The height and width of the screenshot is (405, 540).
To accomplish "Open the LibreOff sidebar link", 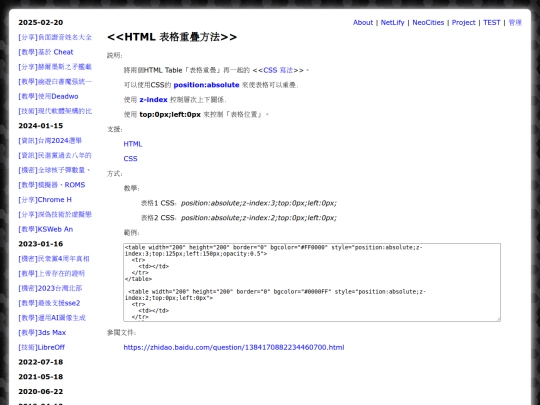I will [42, 347].
